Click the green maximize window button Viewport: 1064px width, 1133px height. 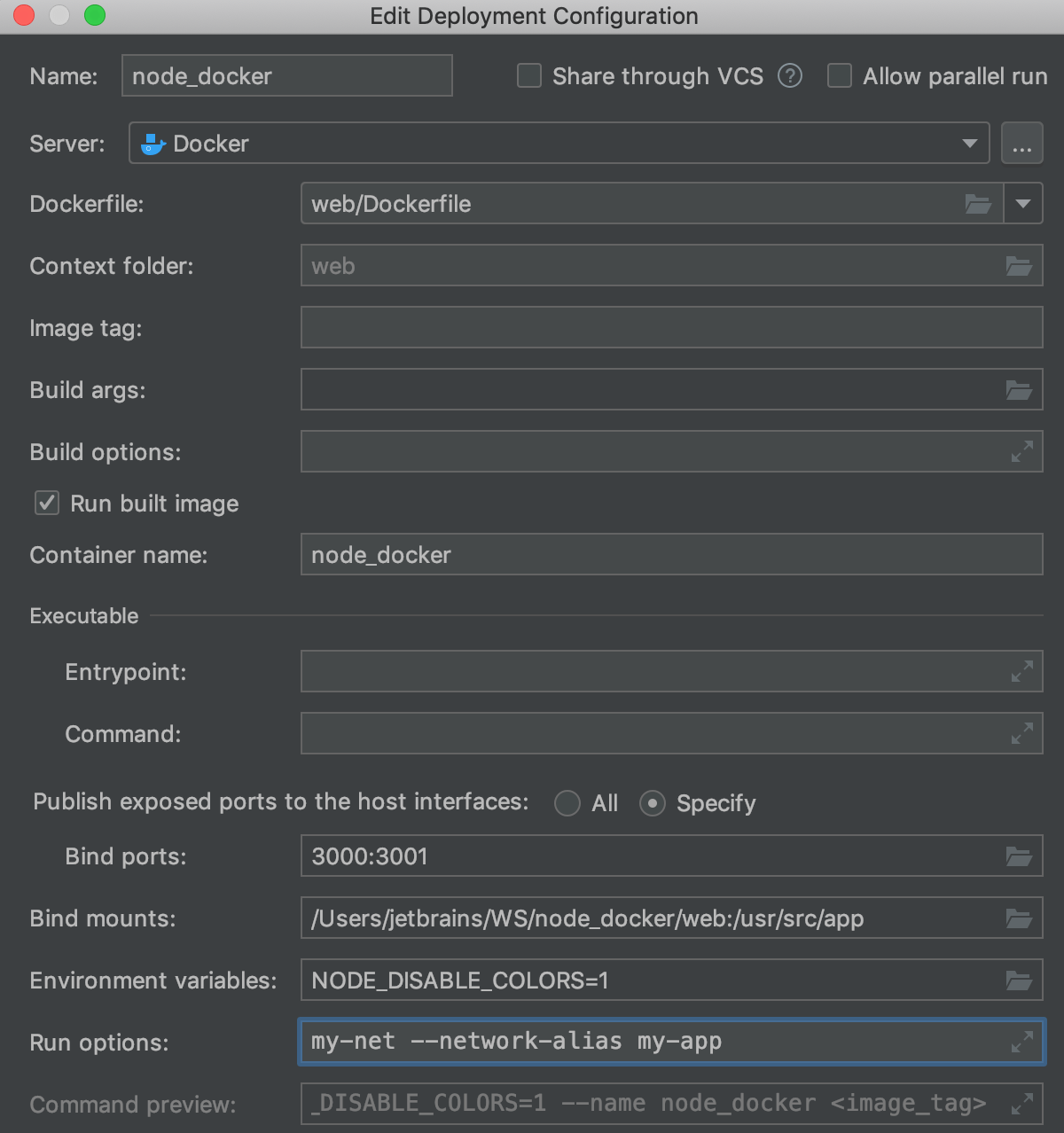point(95,15)
